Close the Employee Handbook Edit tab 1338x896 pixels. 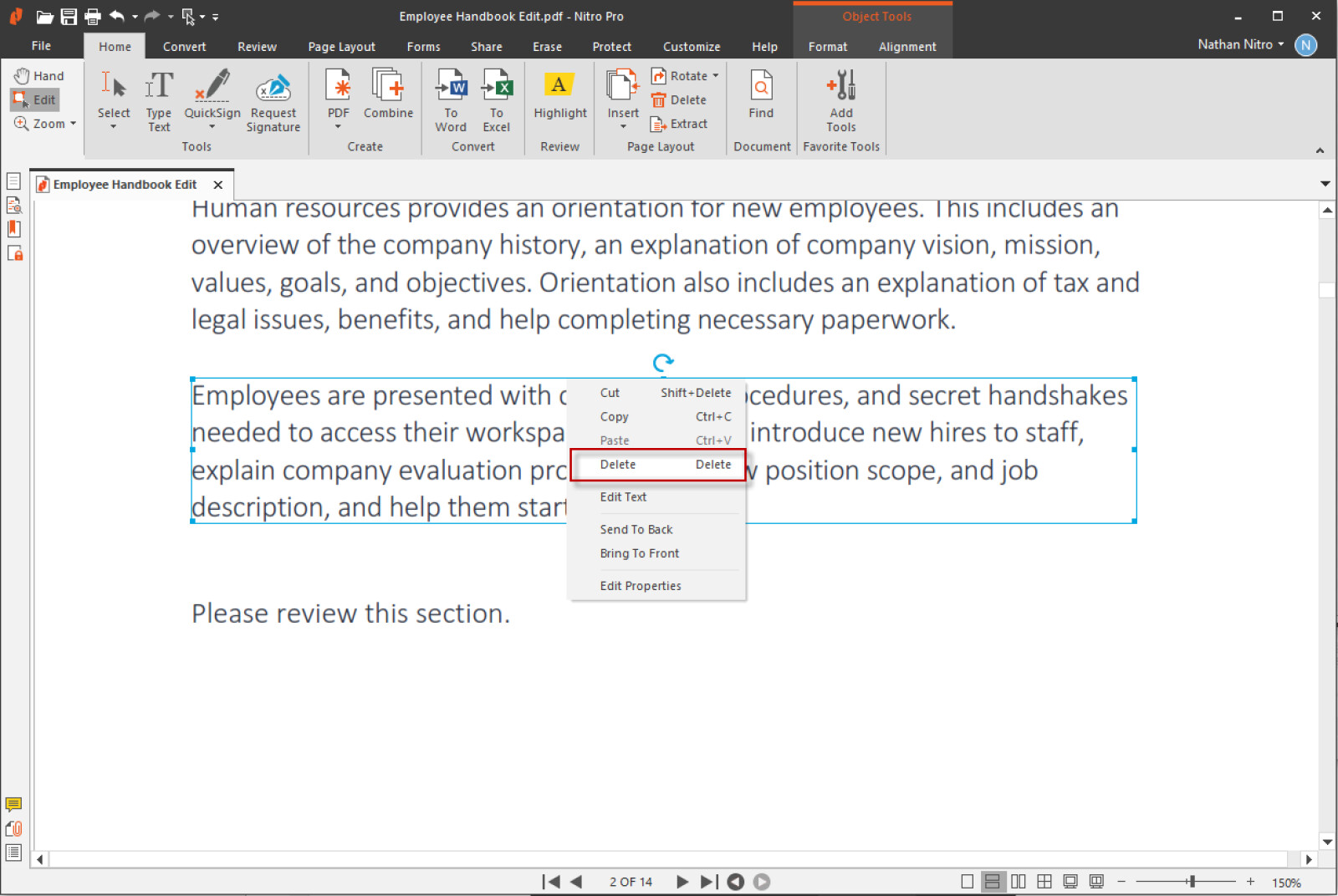pyautogui.click(x=217, y=184)
